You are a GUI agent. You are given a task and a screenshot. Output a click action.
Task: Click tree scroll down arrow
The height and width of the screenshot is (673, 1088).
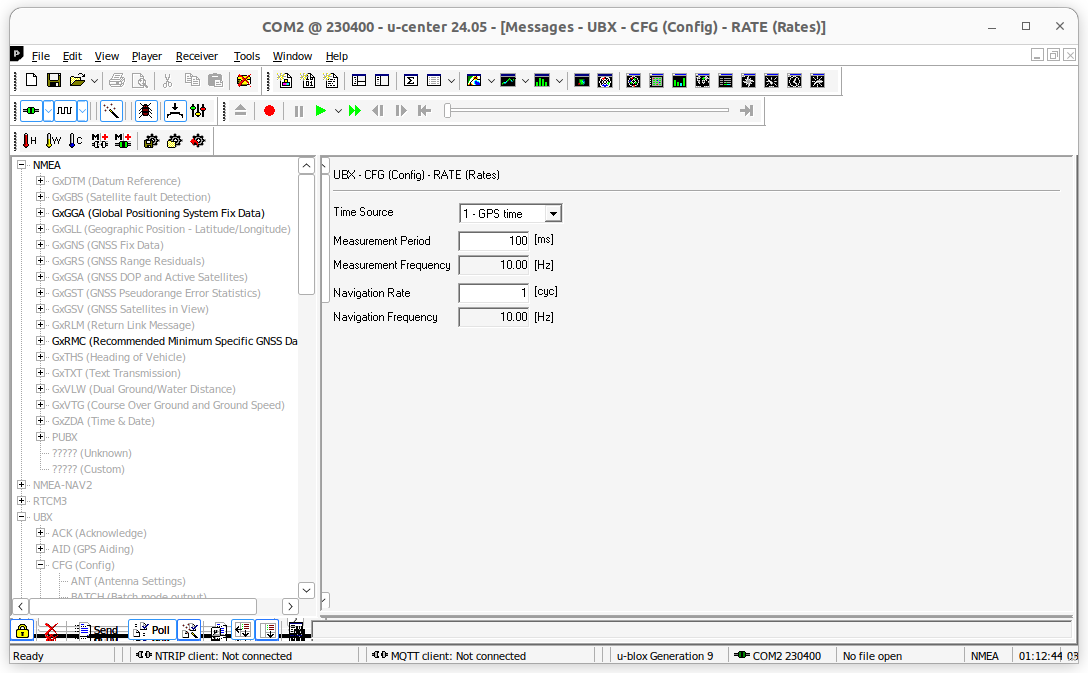point(307,590)
